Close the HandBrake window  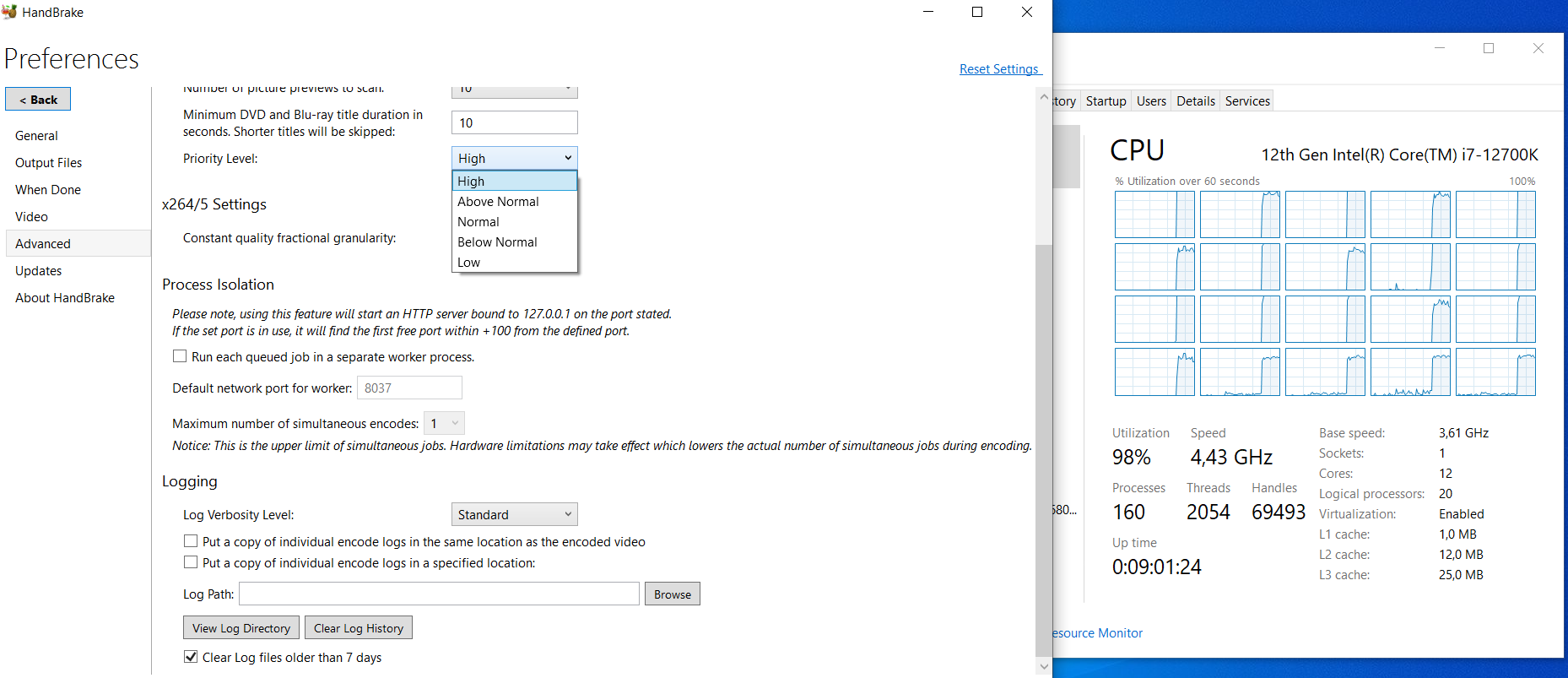[1027, 12]
